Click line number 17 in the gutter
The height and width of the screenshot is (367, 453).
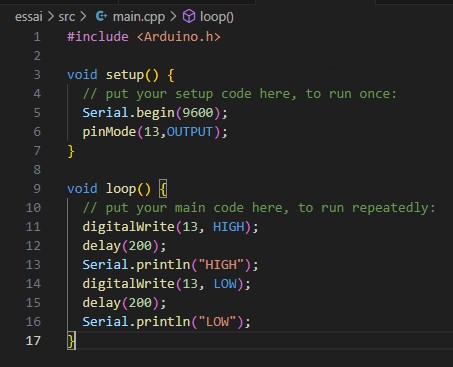(33, 341)
